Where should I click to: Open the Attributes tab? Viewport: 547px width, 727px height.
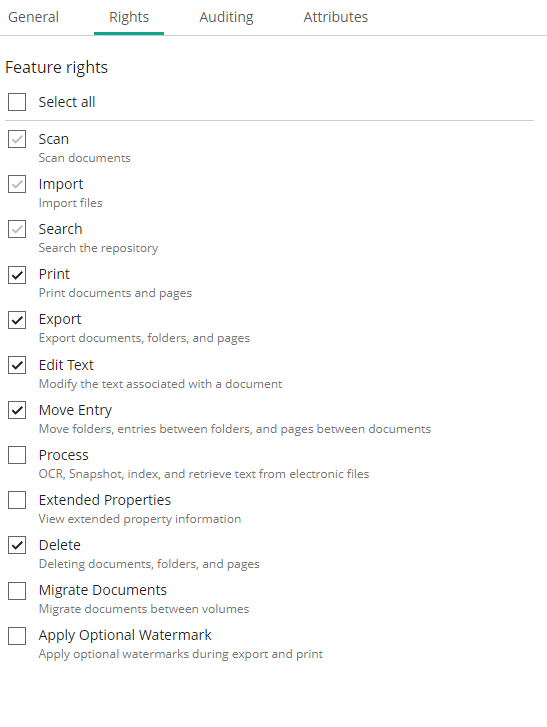[x=336, y=17]
